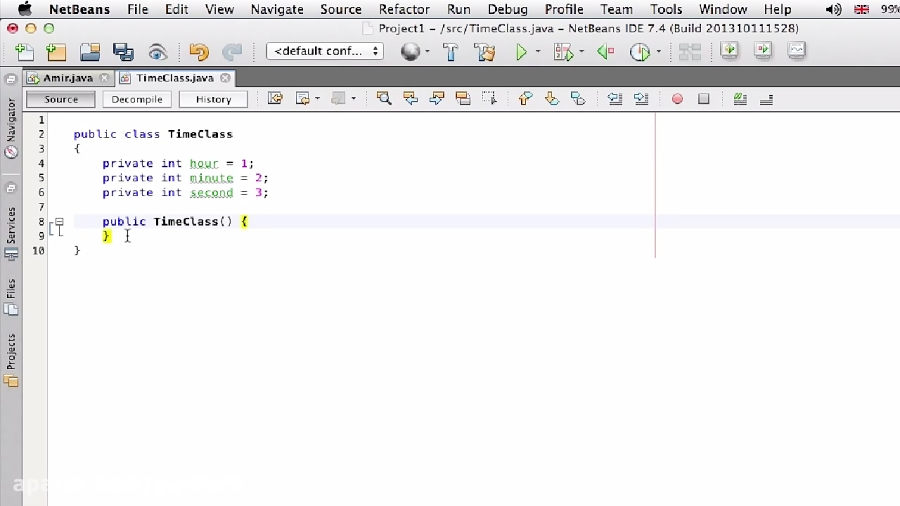This screenshot has height=506, width=900.
Task: Open the Services side panel
Action: pyautogui.click(x=11, y=233)
